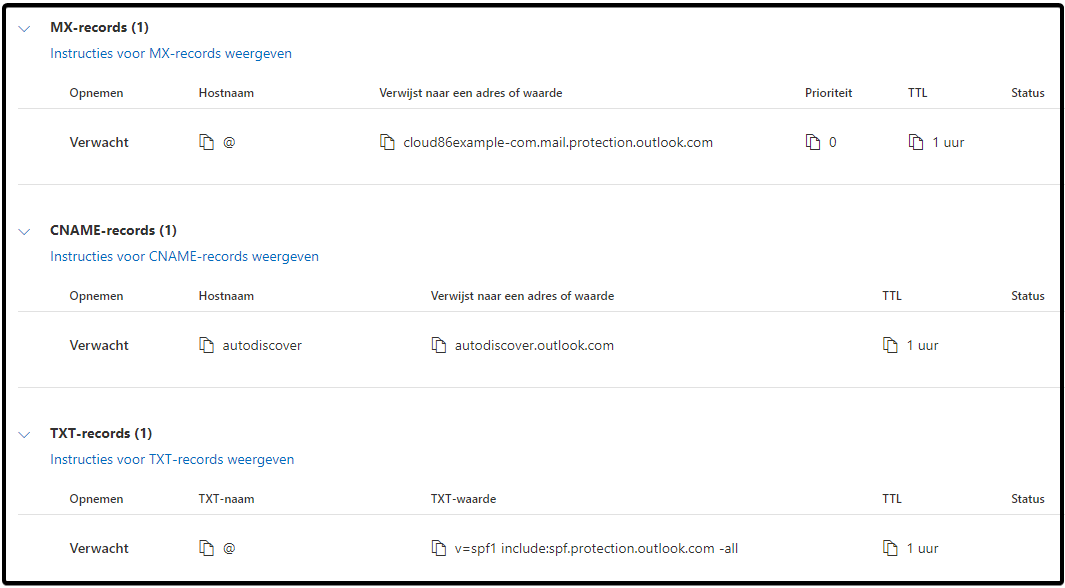Image resolution: width=1065 pixels, height=588 pixels.
Task: Copy cloud86example-com.mail.protection.outlook.com address
Action: click(x=386, y=143)
